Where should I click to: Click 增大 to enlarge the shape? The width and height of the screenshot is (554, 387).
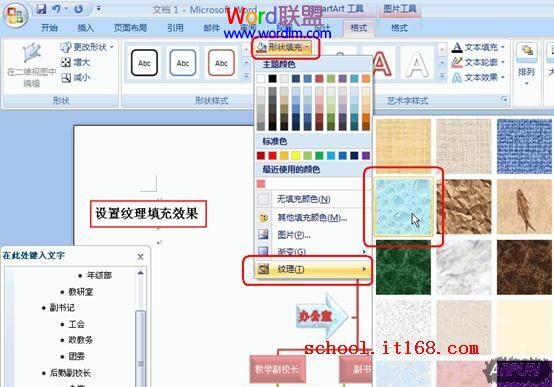point(76,63)
